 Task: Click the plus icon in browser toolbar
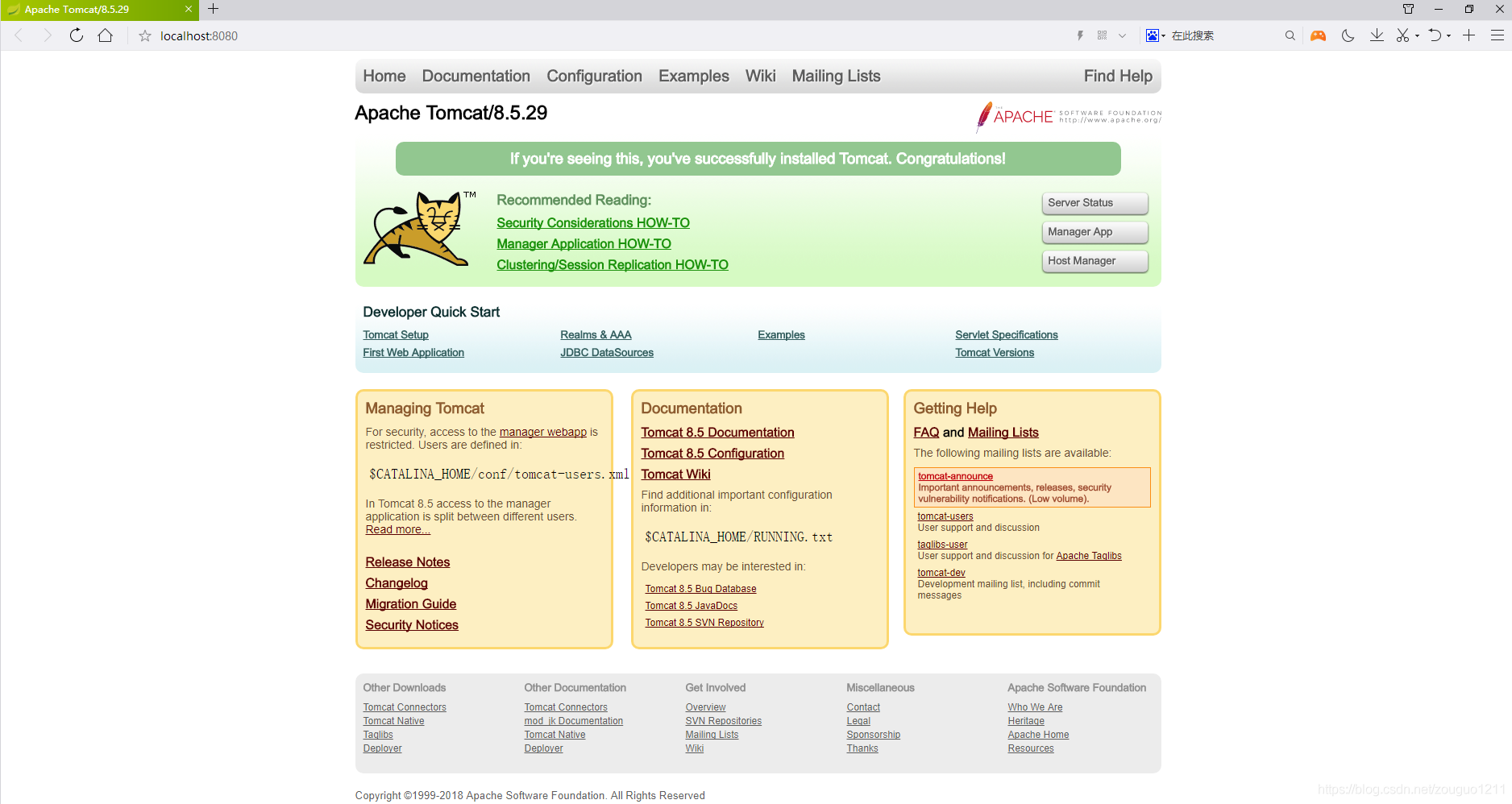(x=1469, y=35)
